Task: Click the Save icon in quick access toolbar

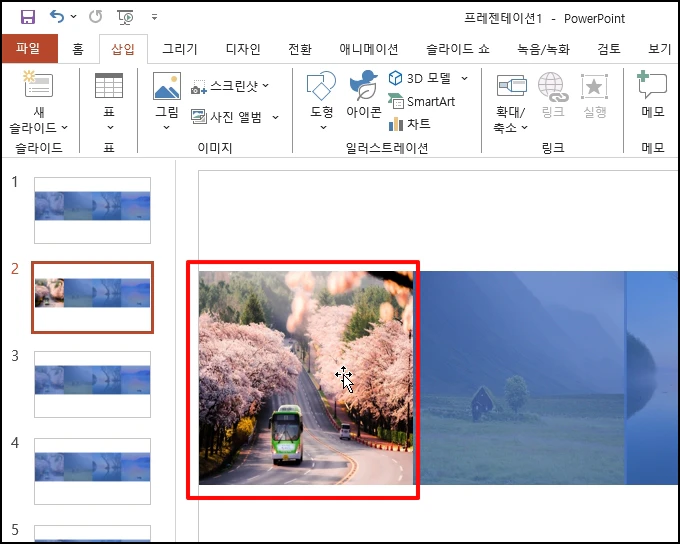Action: (x=28, y=17)
